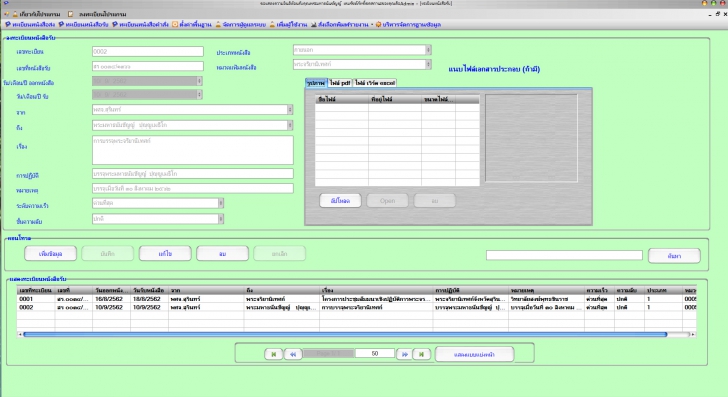Expand the date received dropdown

[199, 95]
